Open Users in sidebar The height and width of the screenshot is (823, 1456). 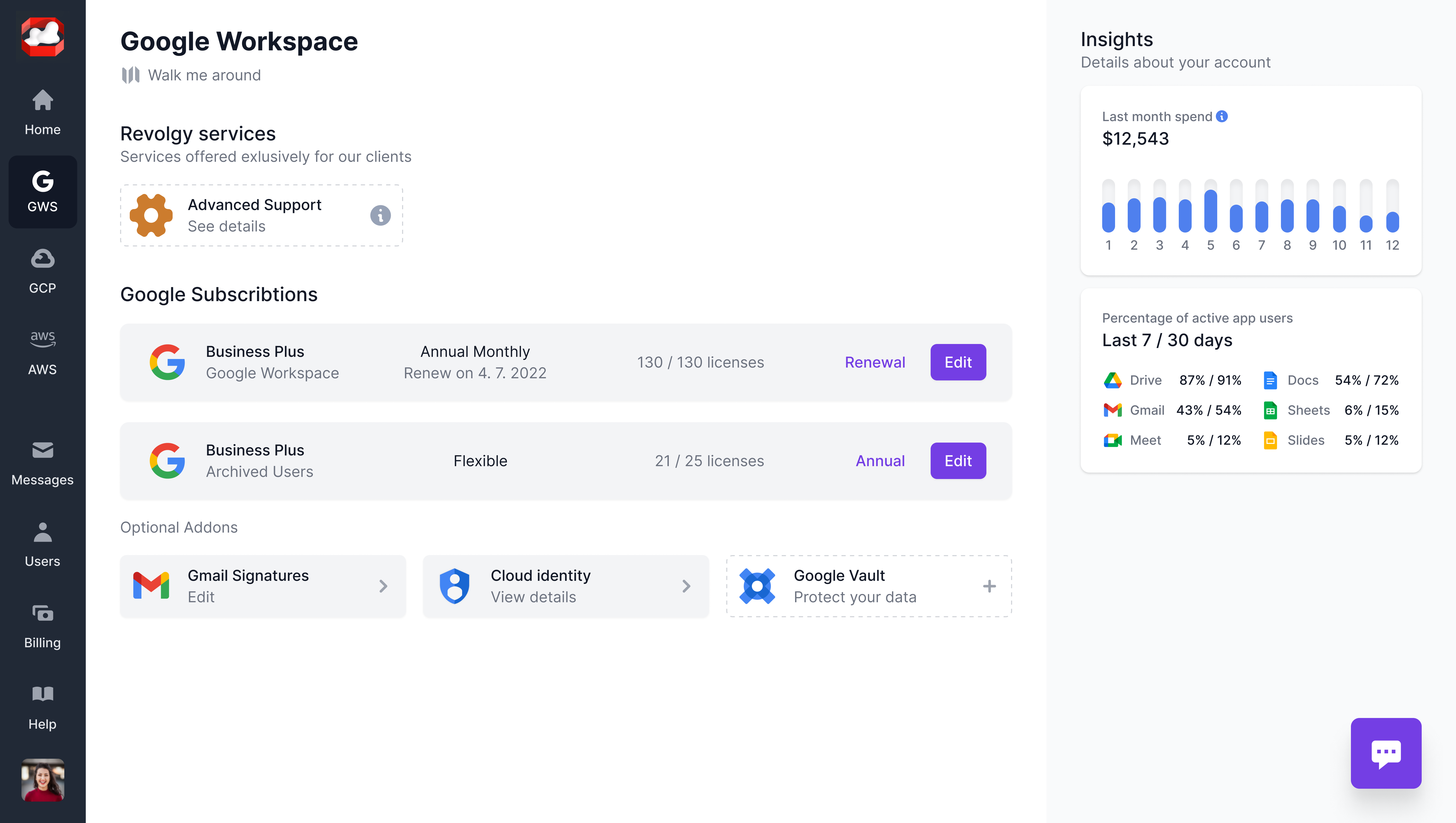(x=42, y=545)
